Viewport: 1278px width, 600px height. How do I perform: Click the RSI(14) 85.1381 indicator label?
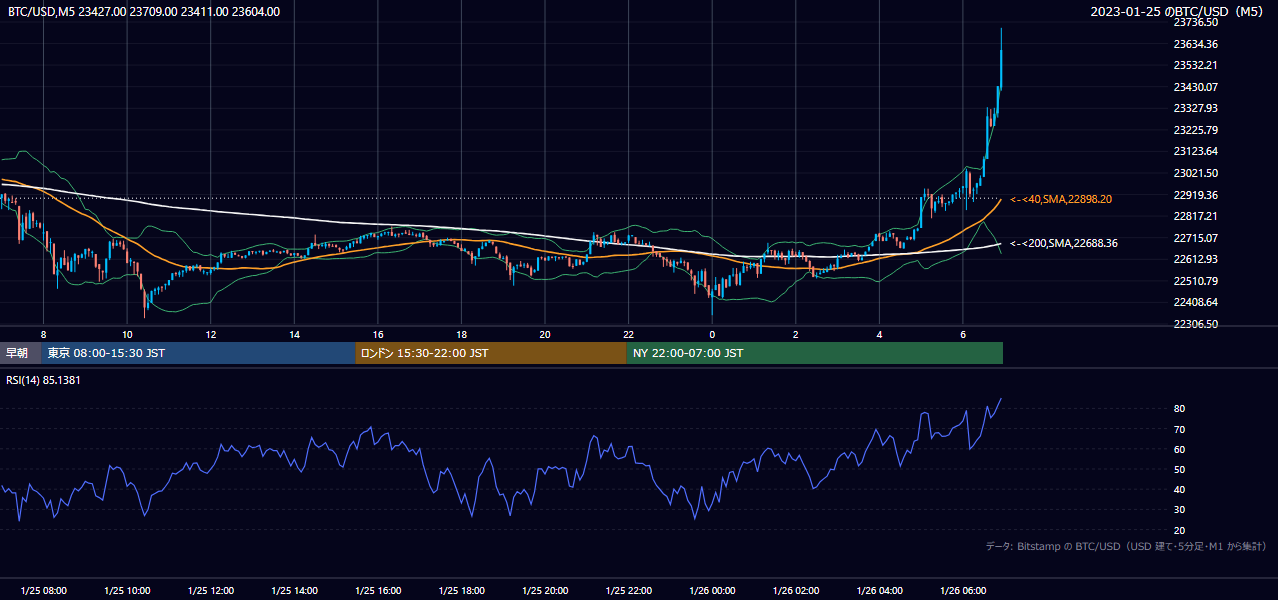click(x=44, y=381)
